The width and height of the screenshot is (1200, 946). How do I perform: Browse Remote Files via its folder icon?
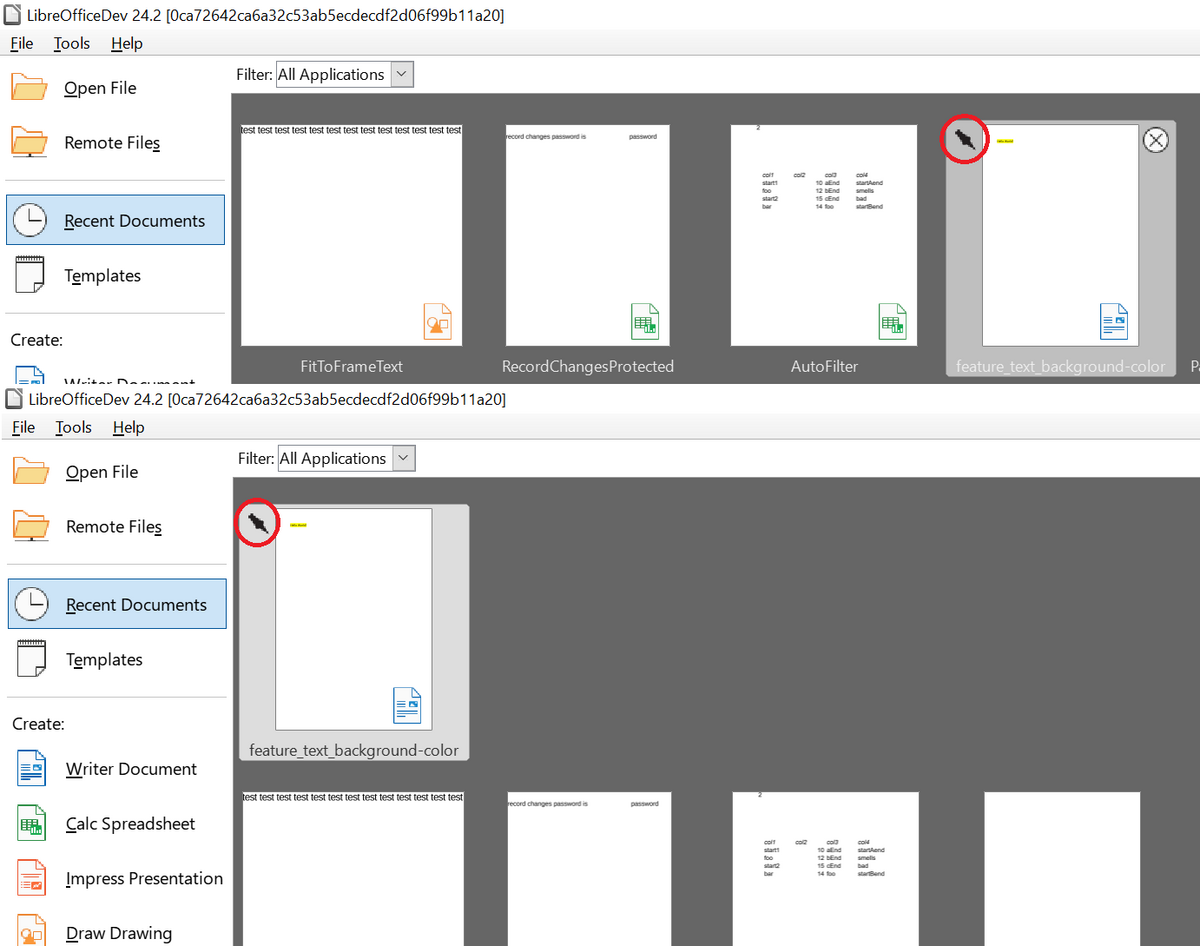tap(30, 142)
